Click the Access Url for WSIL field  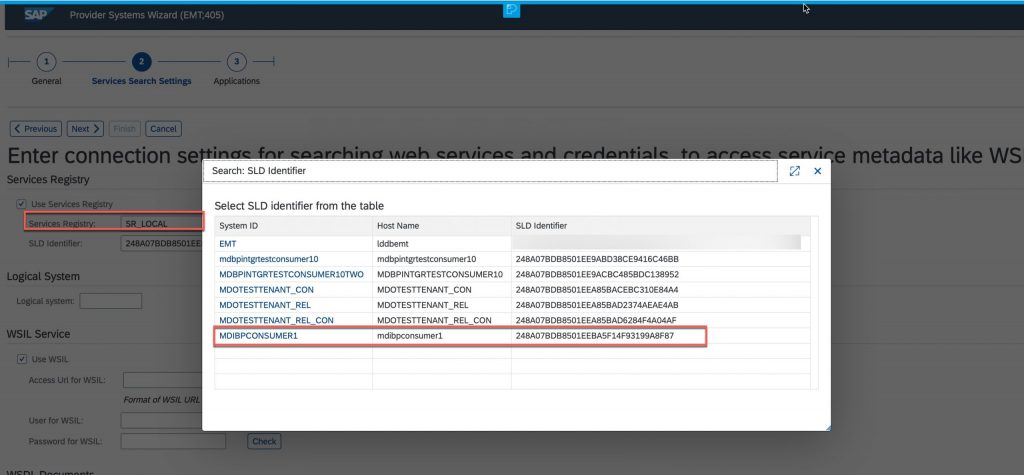pyautogui.click(x=162, y=380)
